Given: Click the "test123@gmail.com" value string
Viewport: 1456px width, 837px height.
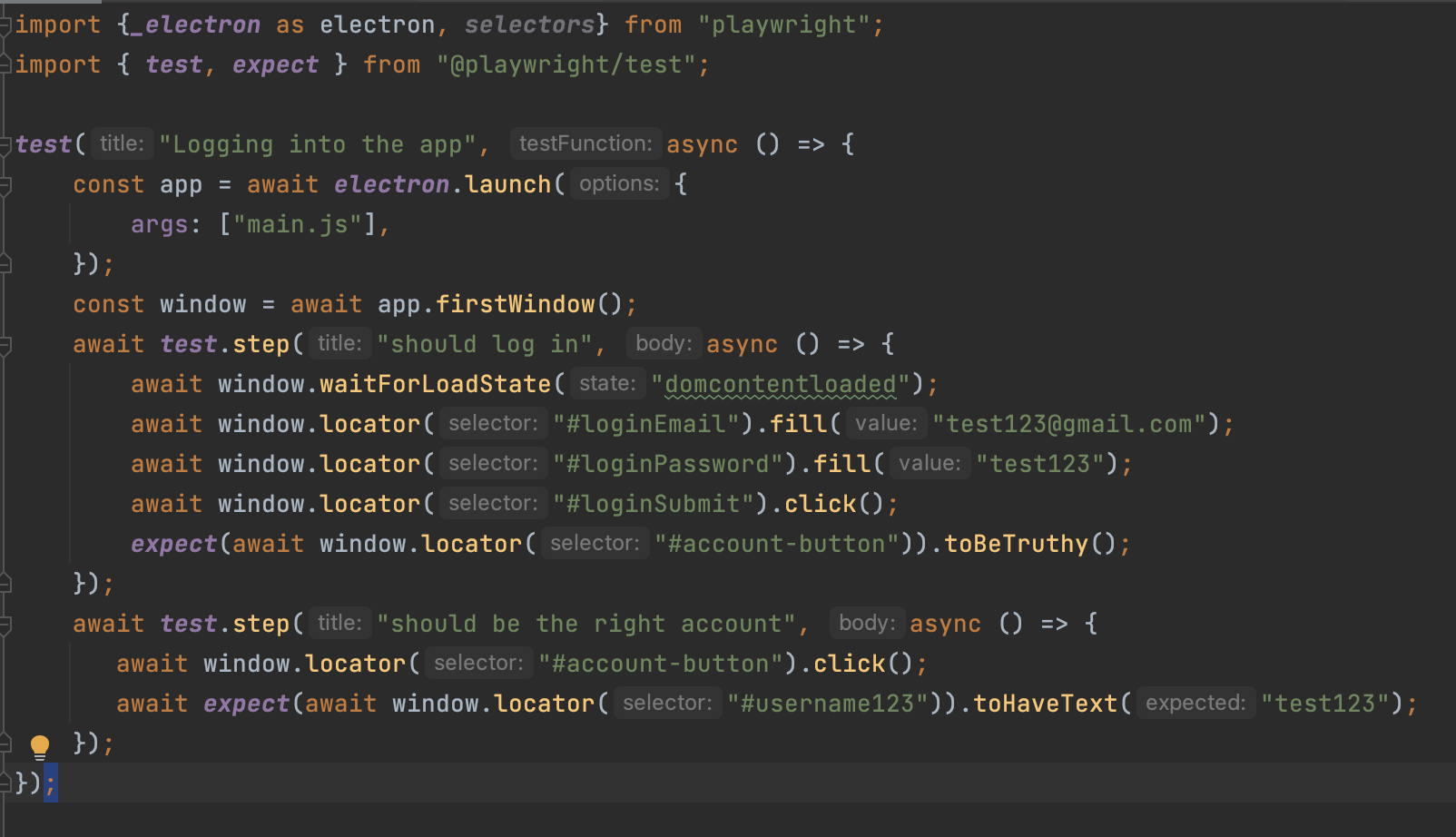Looking at the screenshot, I should 1069,424.
